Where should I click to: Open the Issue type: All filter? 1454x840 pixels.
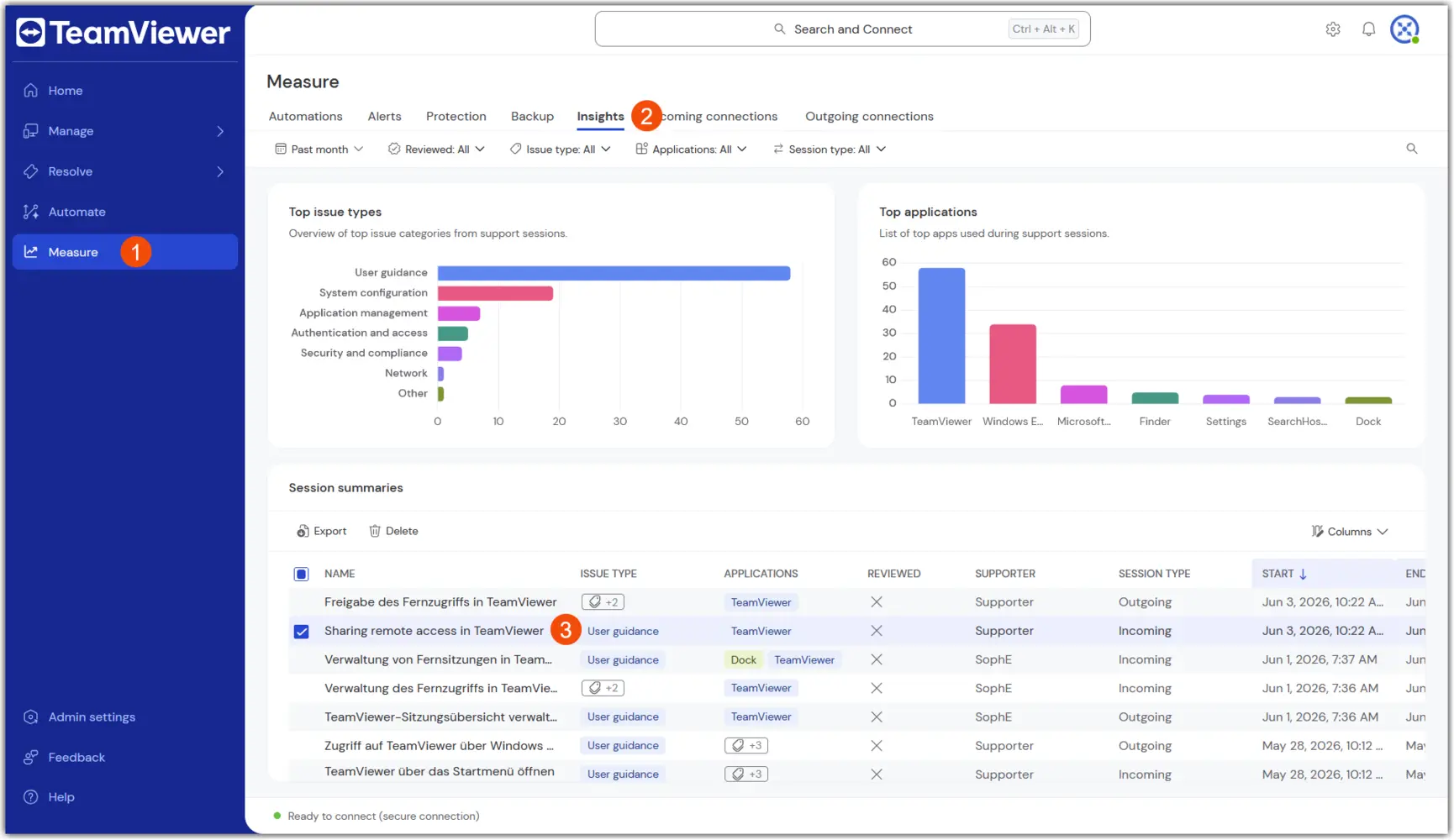tap(560, 149)
